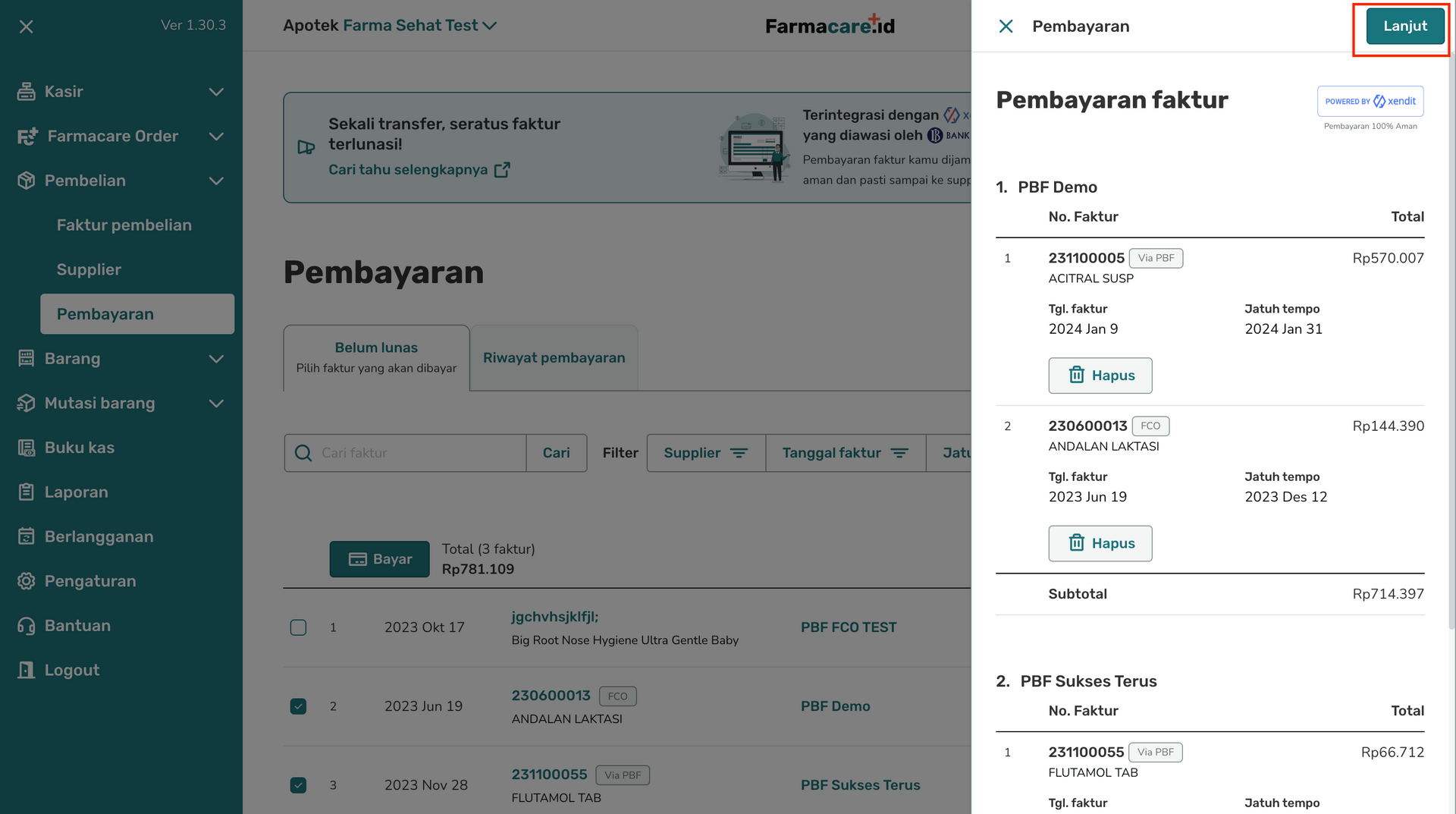Click the Barang inventory icon
The width and height of the screenshot is (1456, 814).
[27, 358]
